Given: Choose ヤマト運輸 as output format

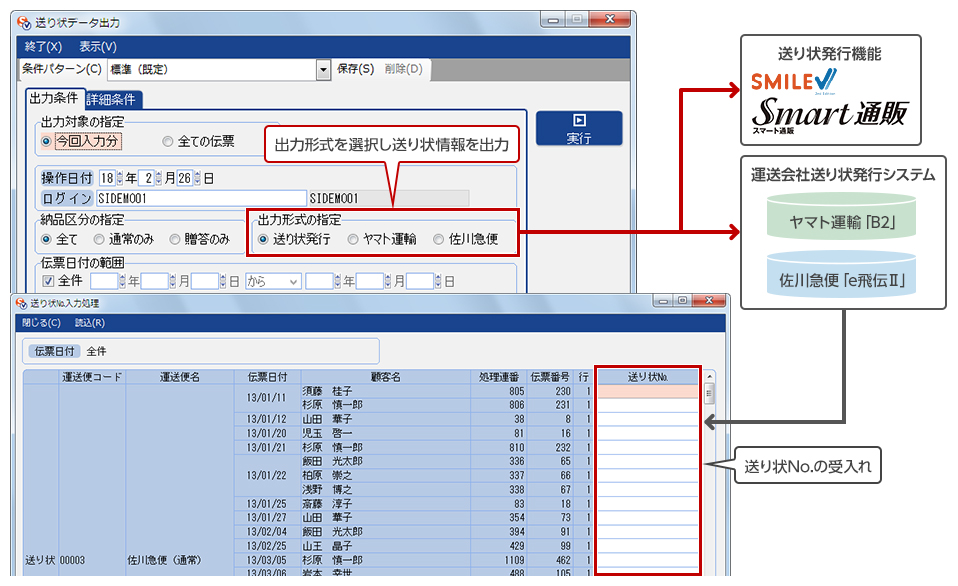Looking at the screenshot, I should [353, 240].
